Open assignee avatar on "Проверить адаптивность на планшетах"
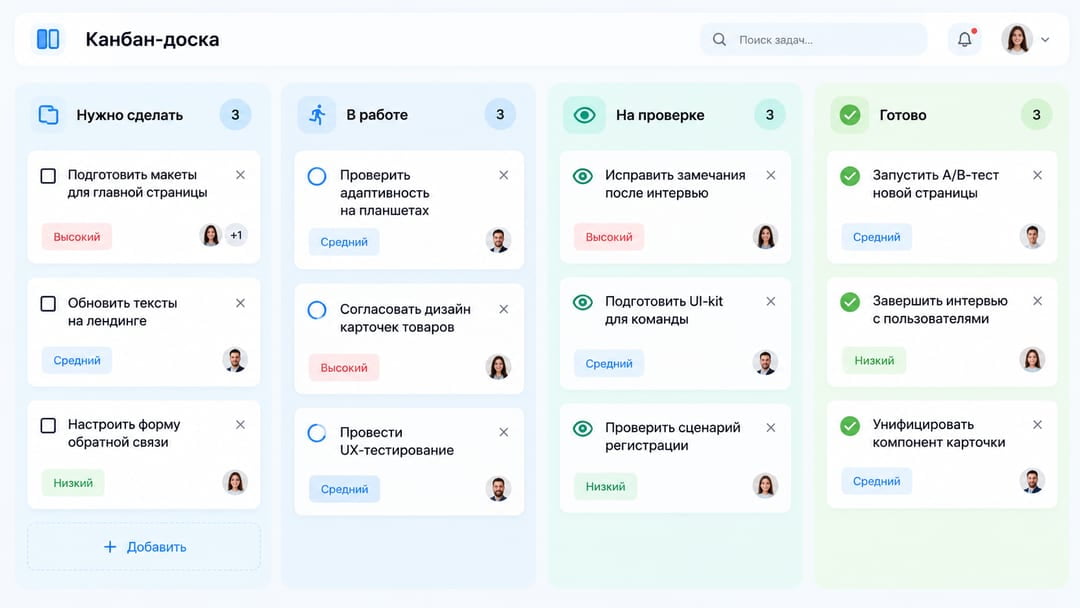The image size is (1080, 608). tap(498, 240)
